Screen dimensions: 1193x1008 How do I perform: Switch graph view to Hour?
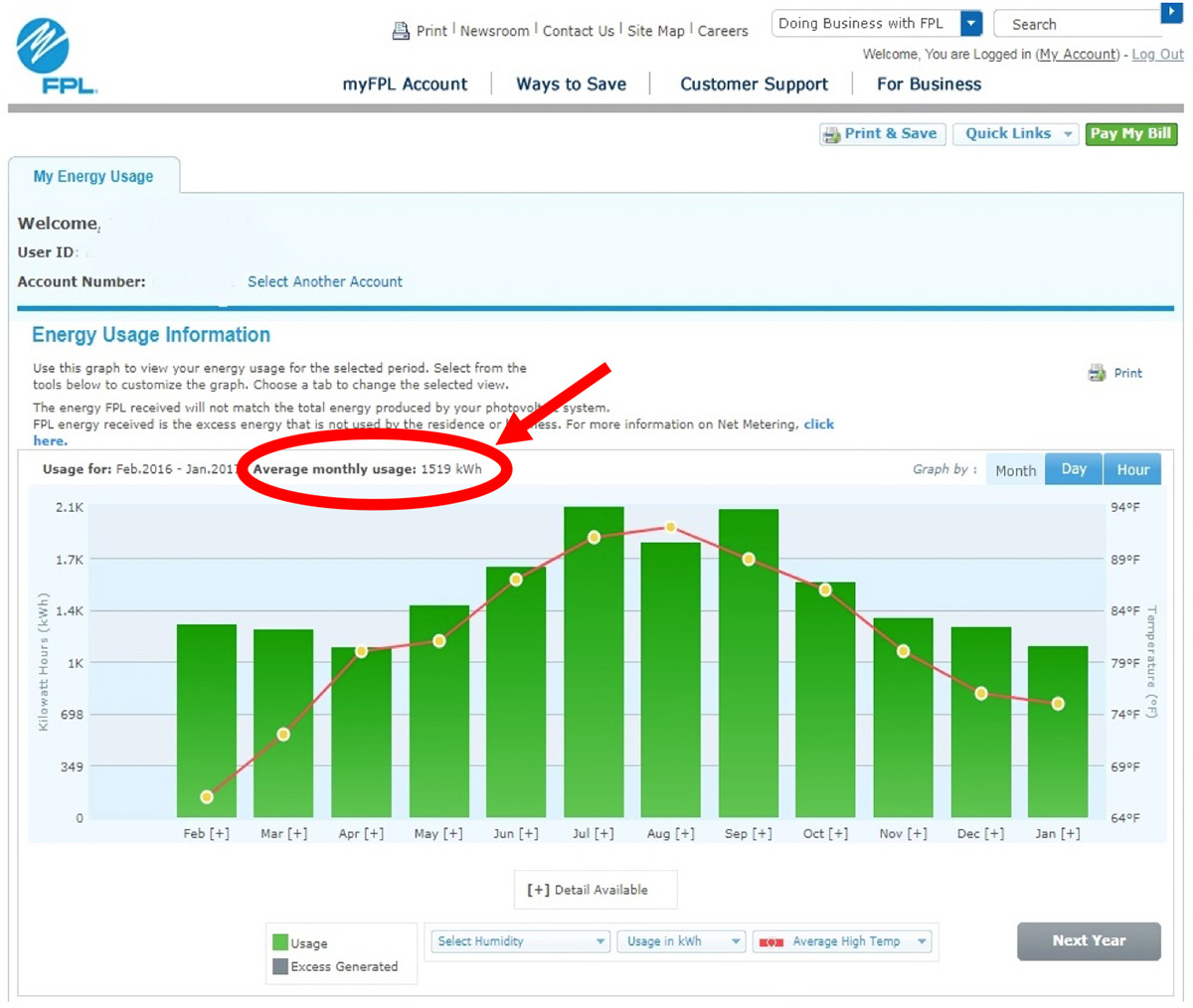pos(1132,470)
